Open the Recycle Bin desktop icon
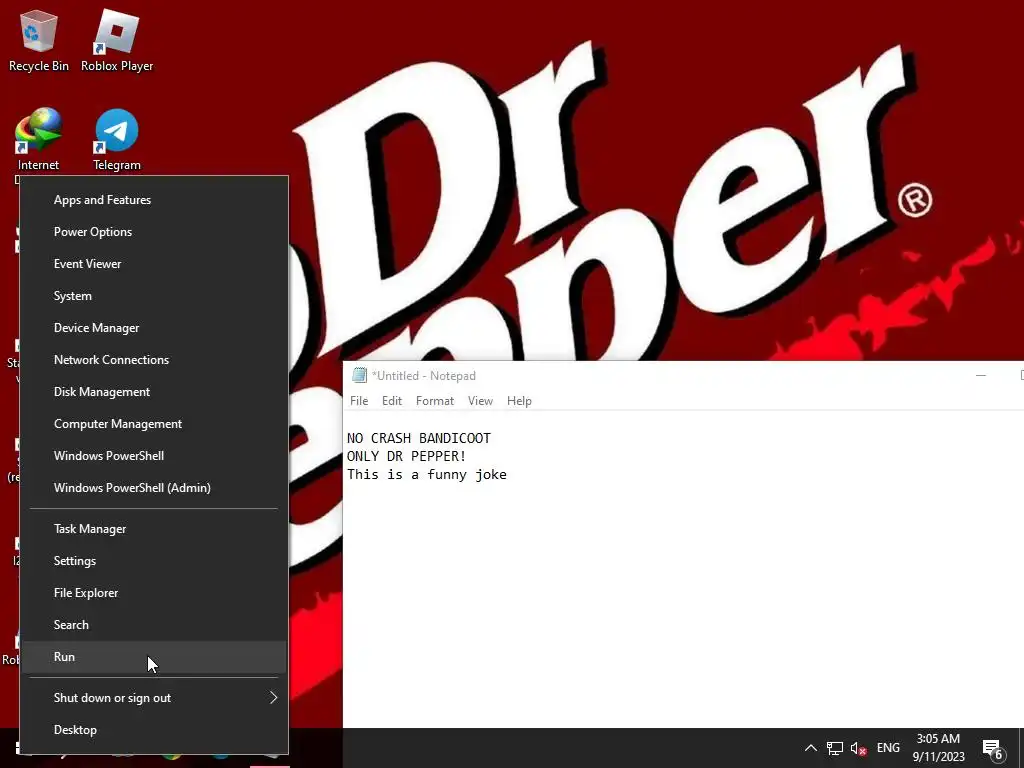This screenshot has width=1024, height=768. point(39,40)
